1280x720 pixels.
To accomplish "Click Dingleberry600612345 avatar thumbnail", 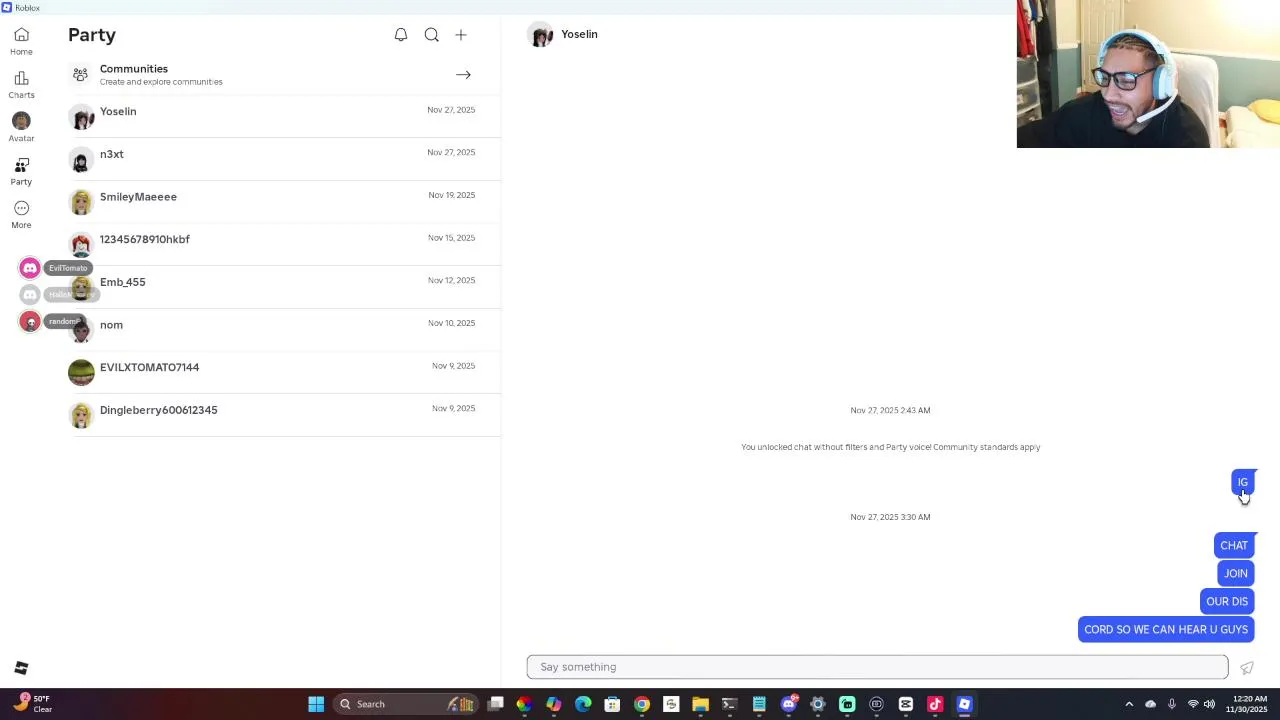I will pyautogui.click(x=81, y=415).
